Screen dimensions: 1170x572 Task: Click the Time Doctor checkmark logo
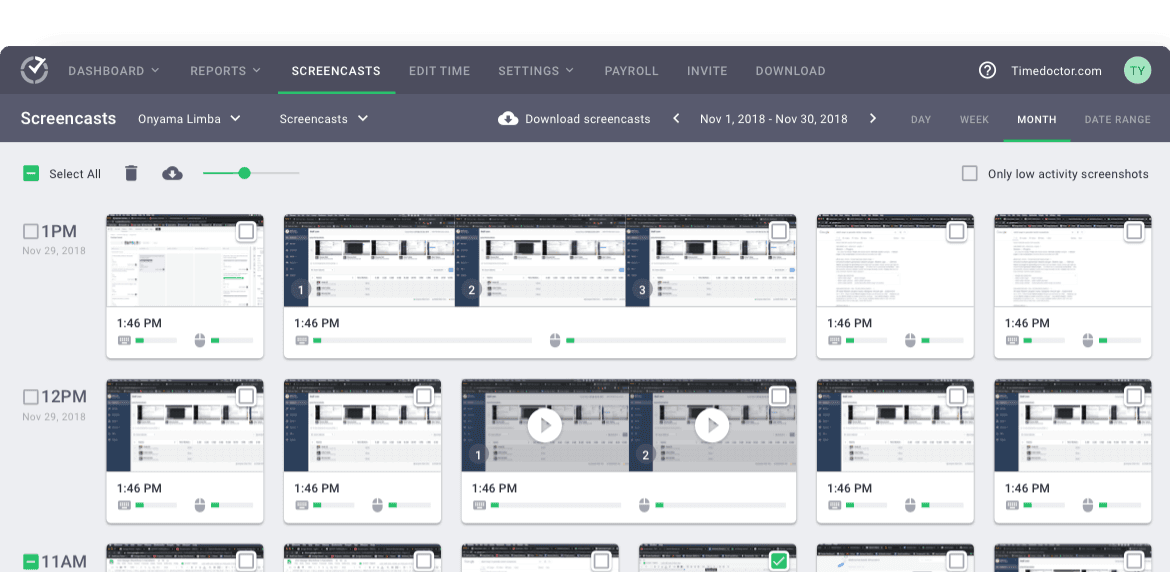(34, 70)
